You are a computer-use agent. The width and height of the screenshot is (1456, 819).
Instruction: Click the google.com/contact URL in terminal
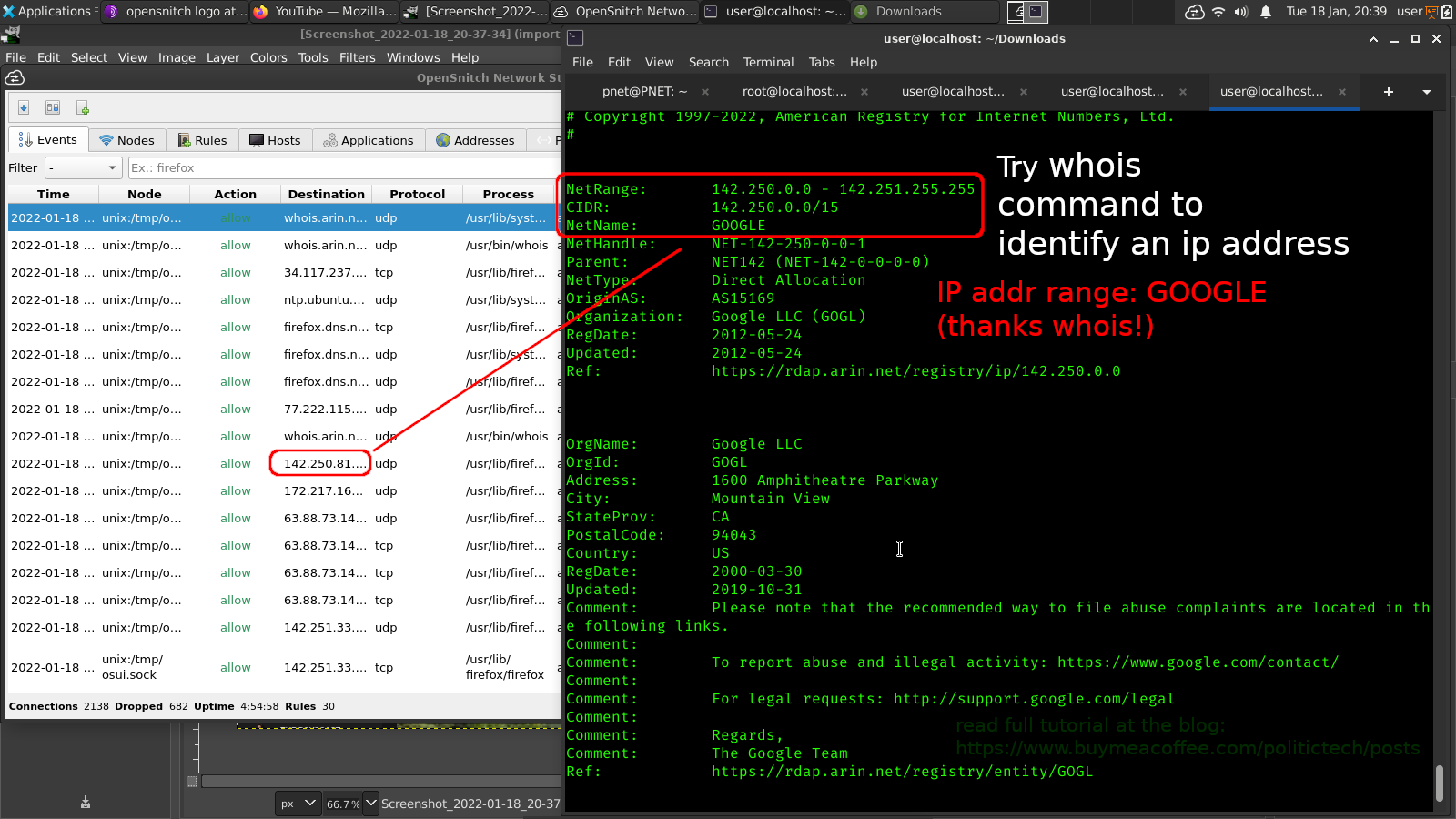pyautogui.click(x=1198, y=662)
